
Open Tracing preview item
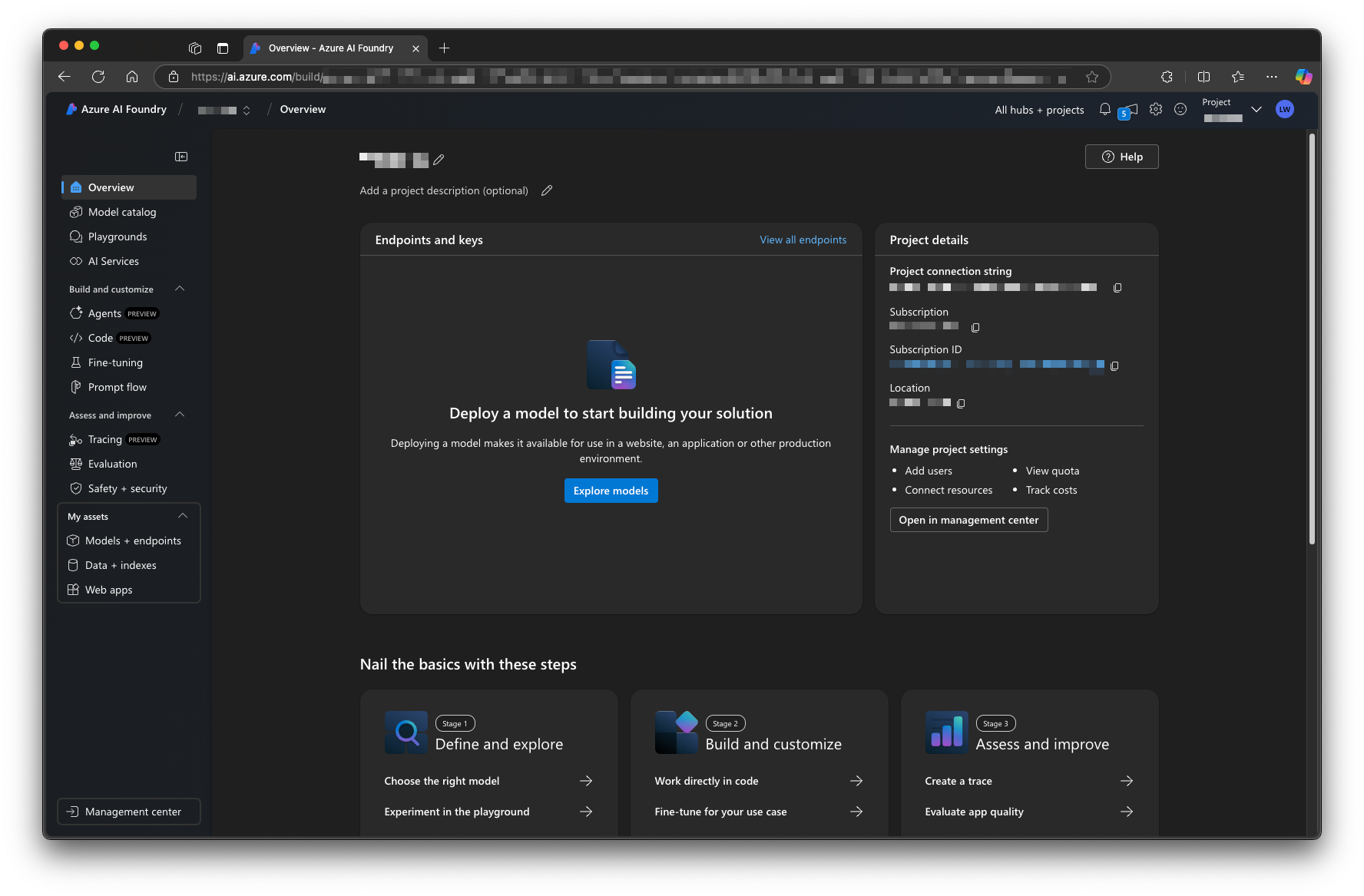[129, 439]
